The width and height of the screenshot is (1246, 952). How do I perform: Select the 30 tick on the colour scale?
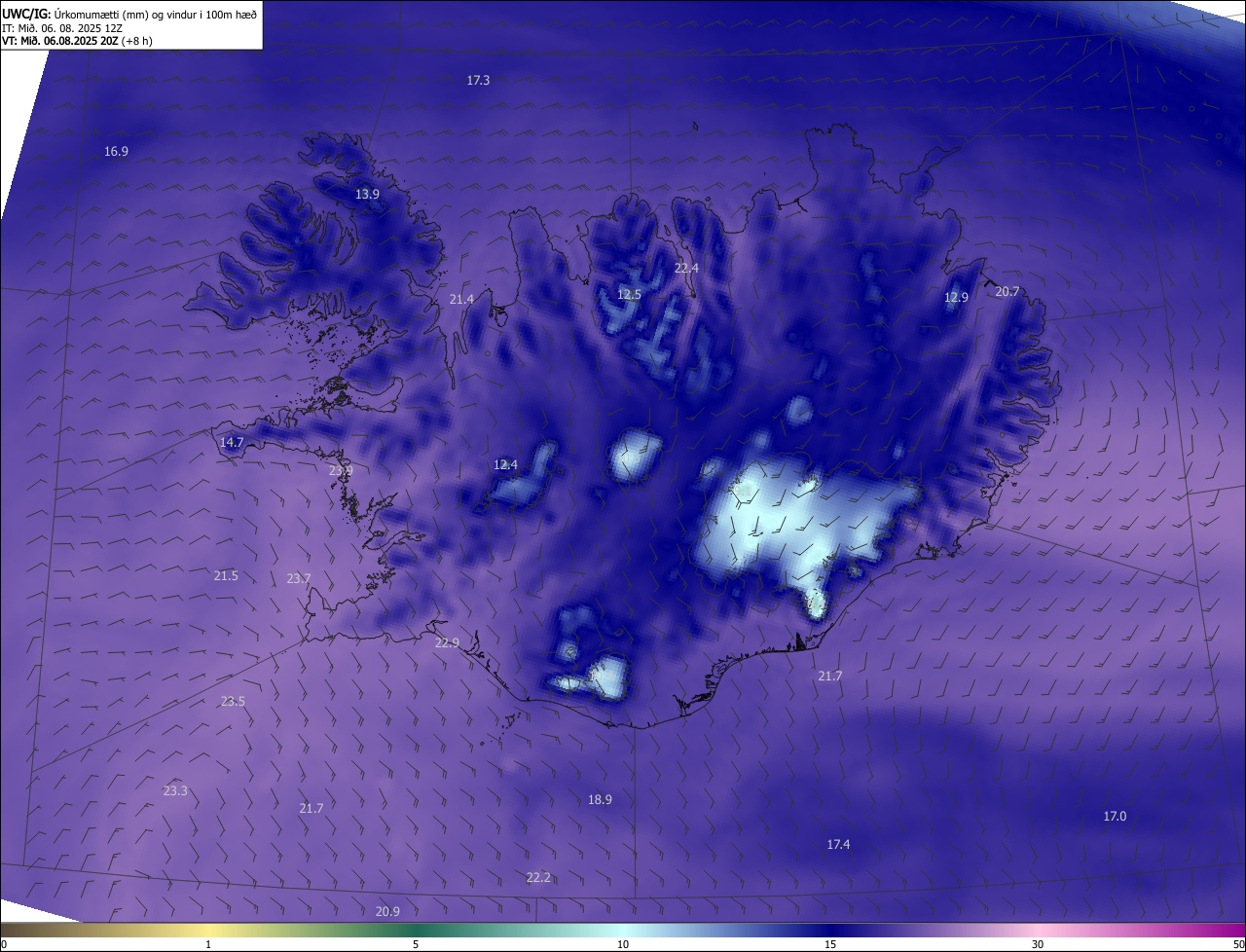pyautogui.click(x=1038, y=944)
